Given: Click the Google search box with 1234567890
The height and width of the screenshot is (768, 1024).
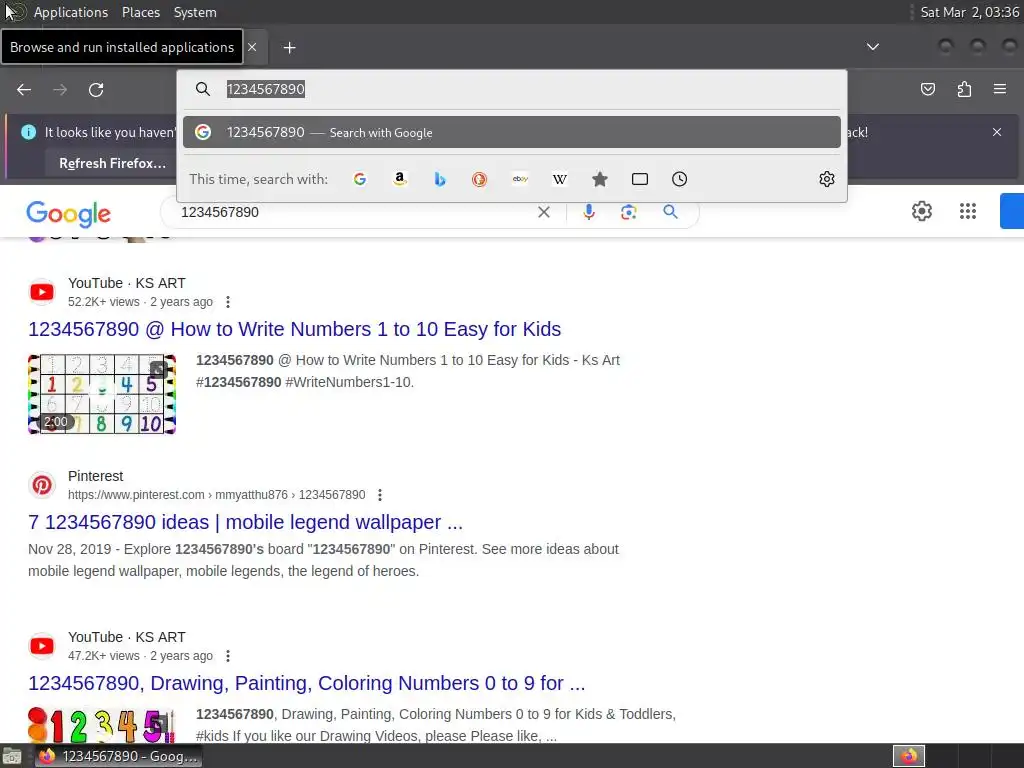Looking at the screenshot, I should coord(353,212).
